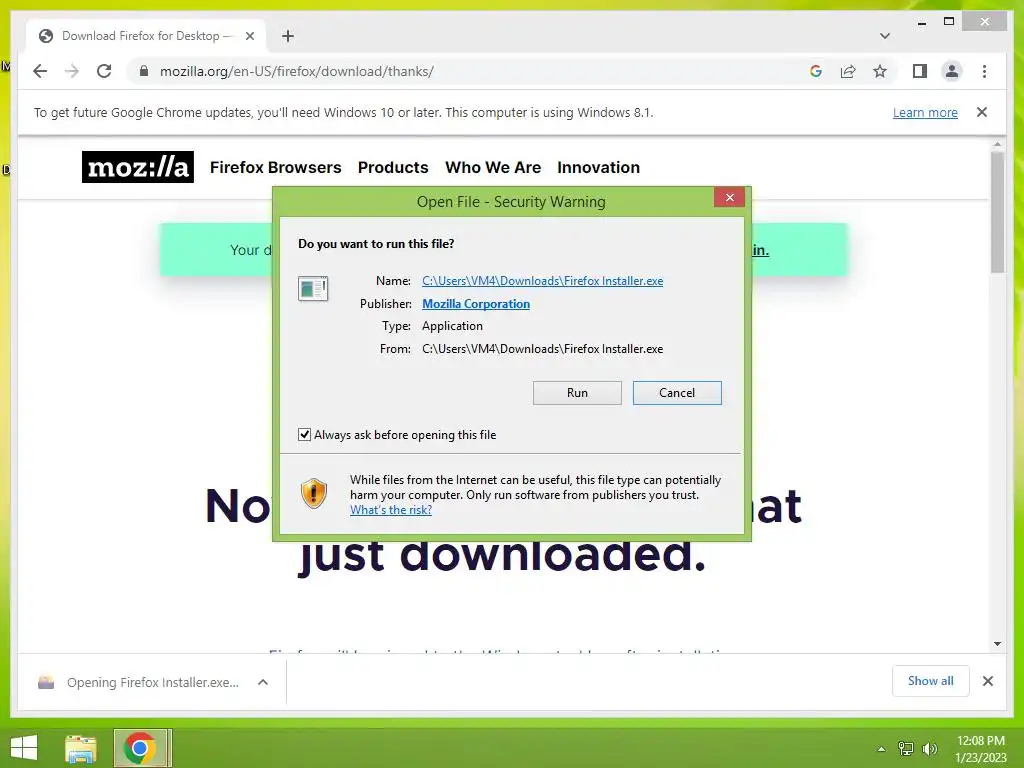Open the Products menu

tap(393, 167)
